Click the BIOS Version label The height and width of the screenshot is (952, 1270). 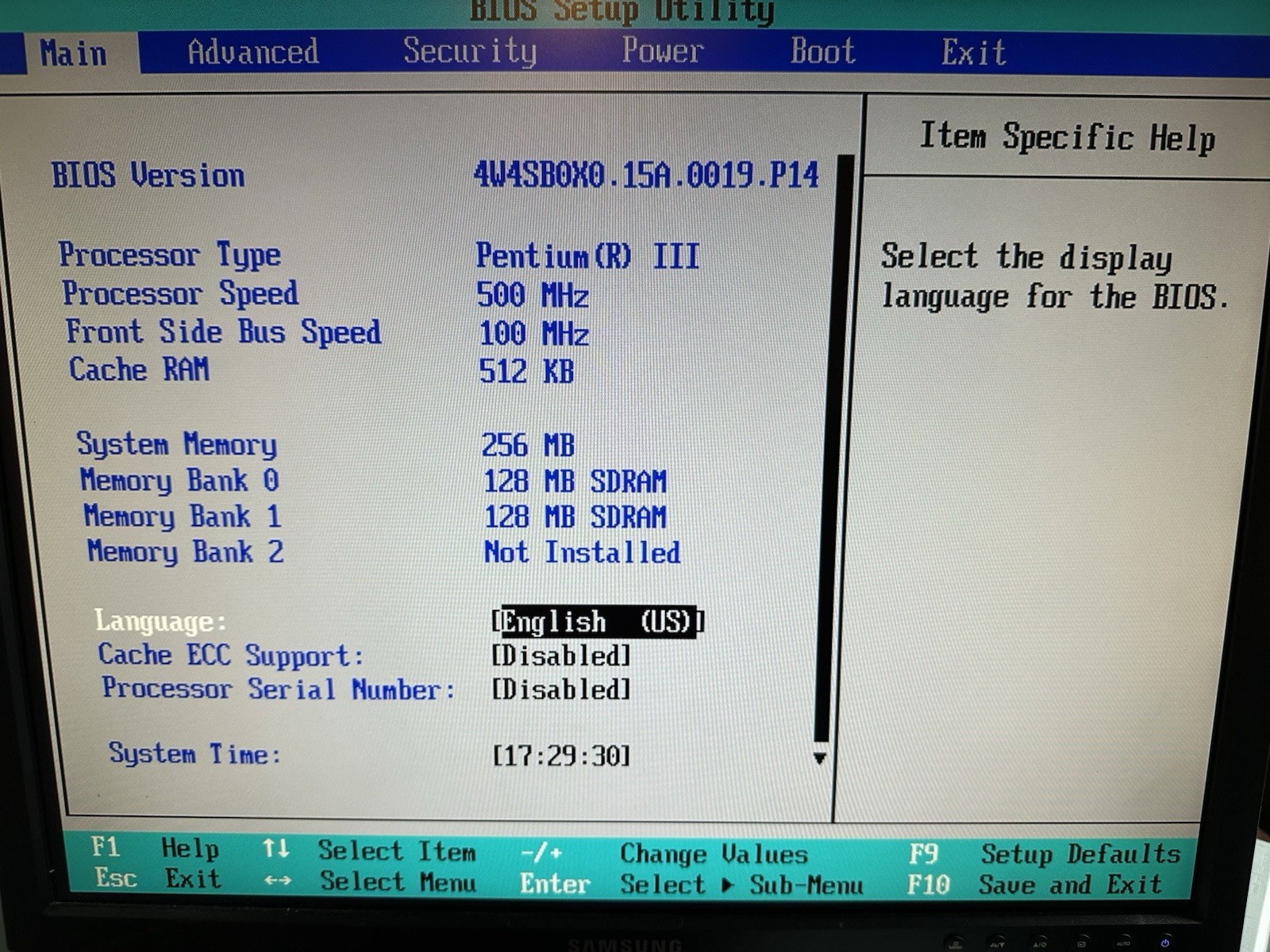(x=148, y=175)
